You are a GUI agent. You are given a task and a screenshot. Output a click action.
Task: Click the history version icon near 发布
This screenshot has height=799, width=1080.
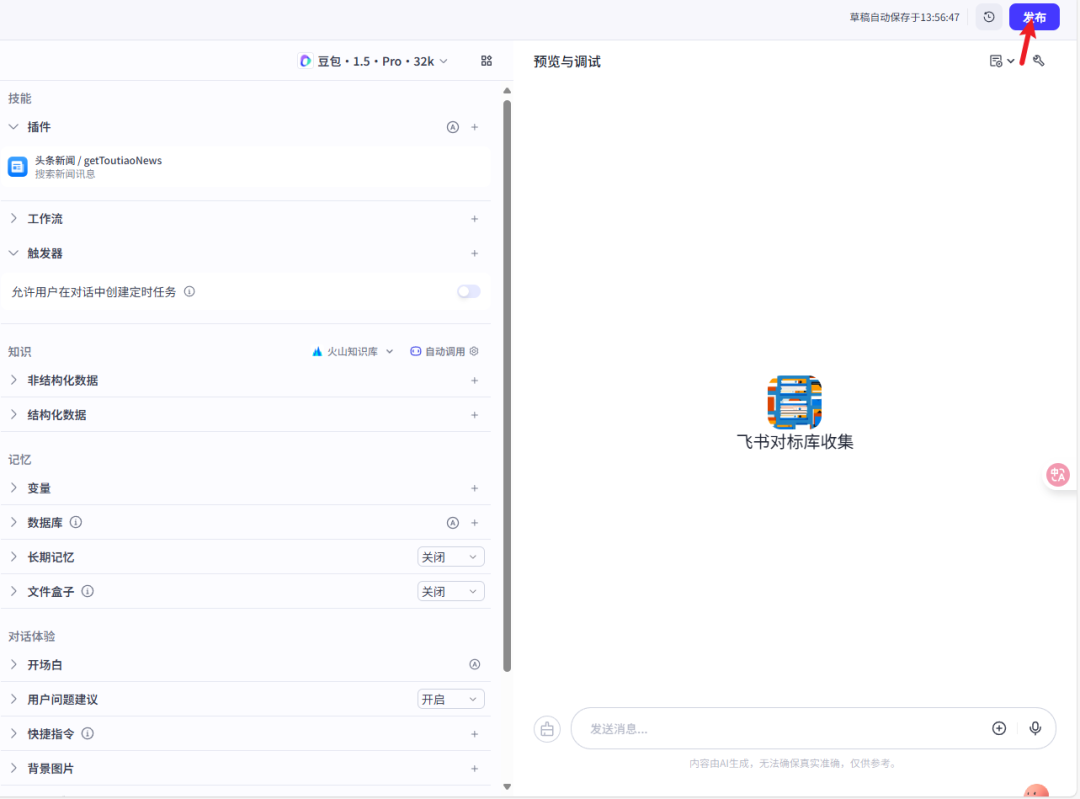(989, 17)
